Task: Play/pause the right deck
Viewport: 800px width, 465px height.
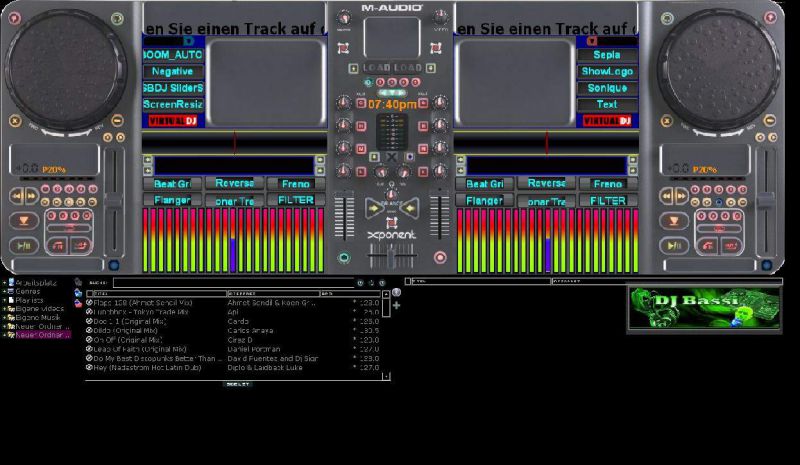Action: (673, 246)
